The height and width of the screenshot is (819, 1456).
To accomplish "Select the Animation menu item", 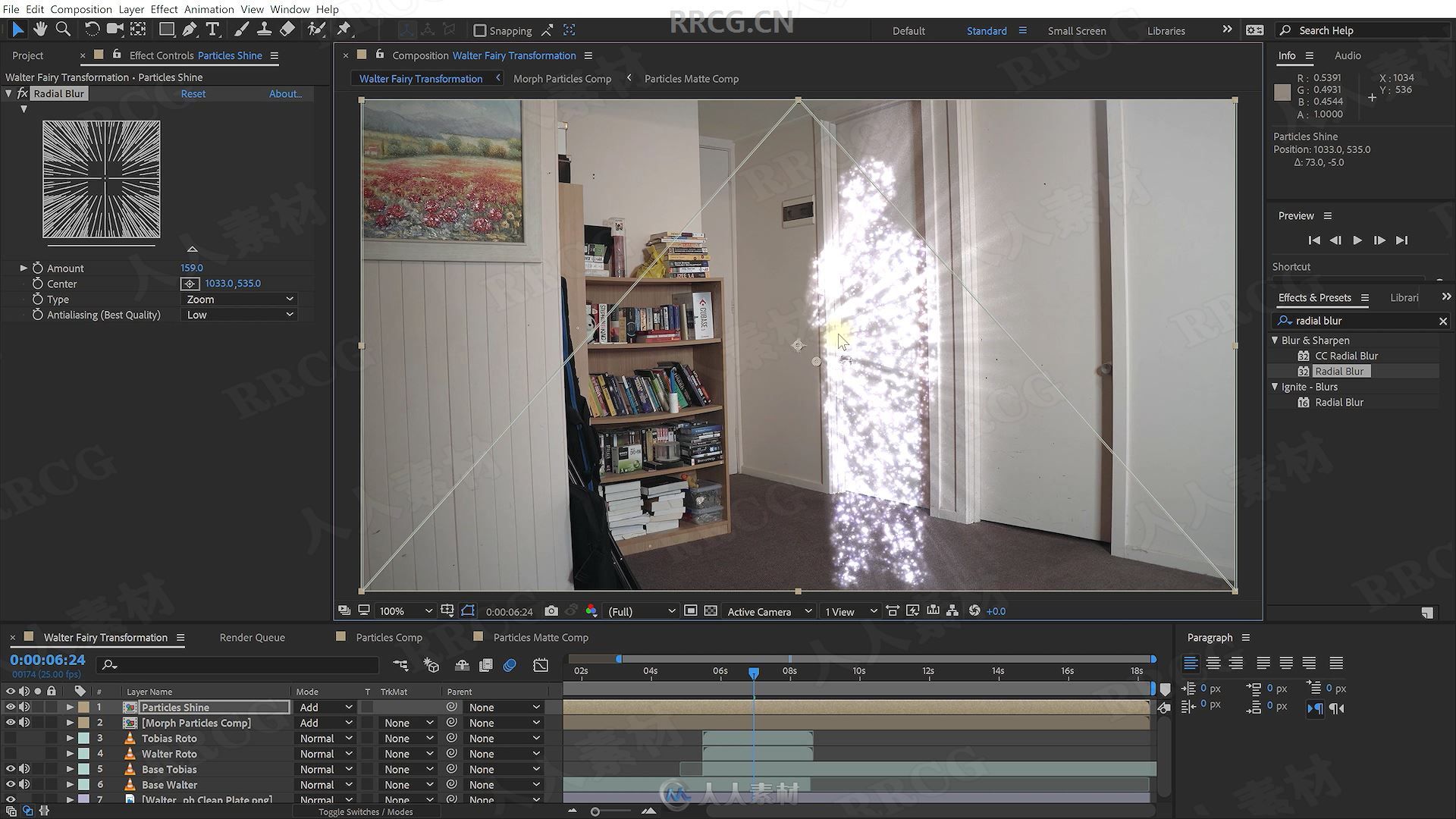I will (207, 8).
